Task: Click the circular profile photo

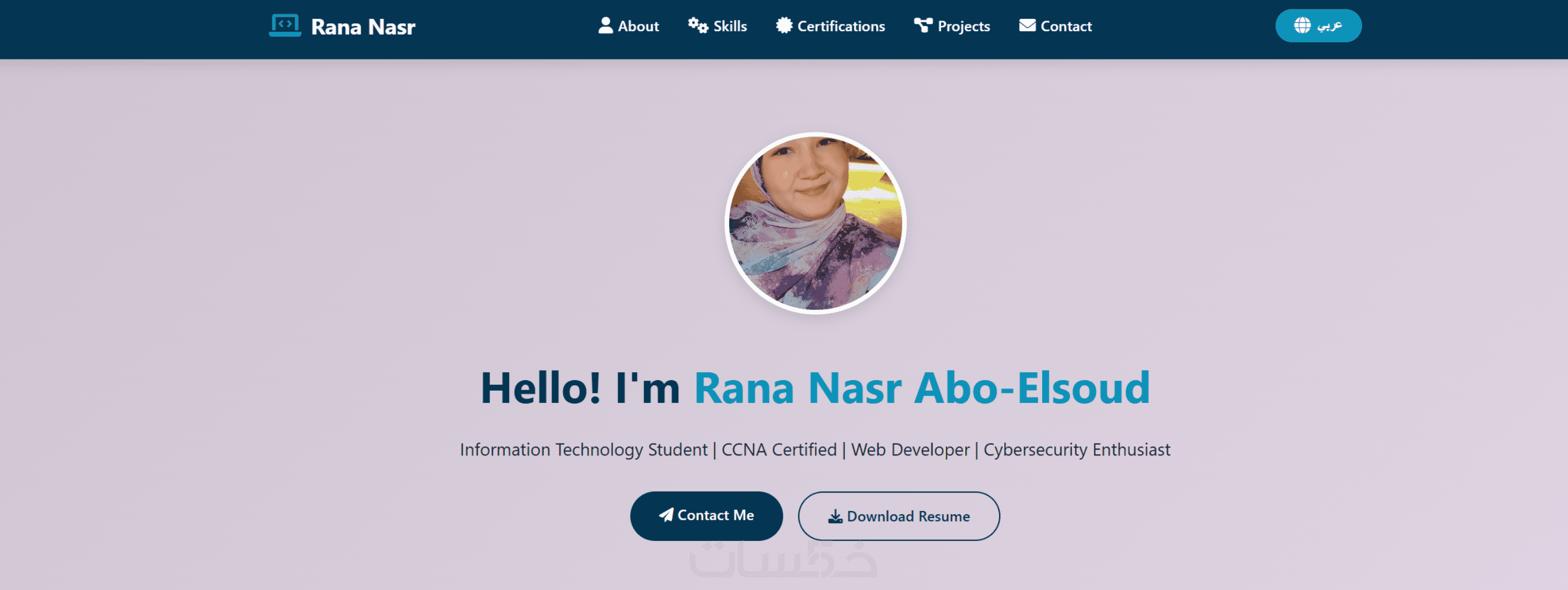Action: pyautogui.click(x=815, y=223)
